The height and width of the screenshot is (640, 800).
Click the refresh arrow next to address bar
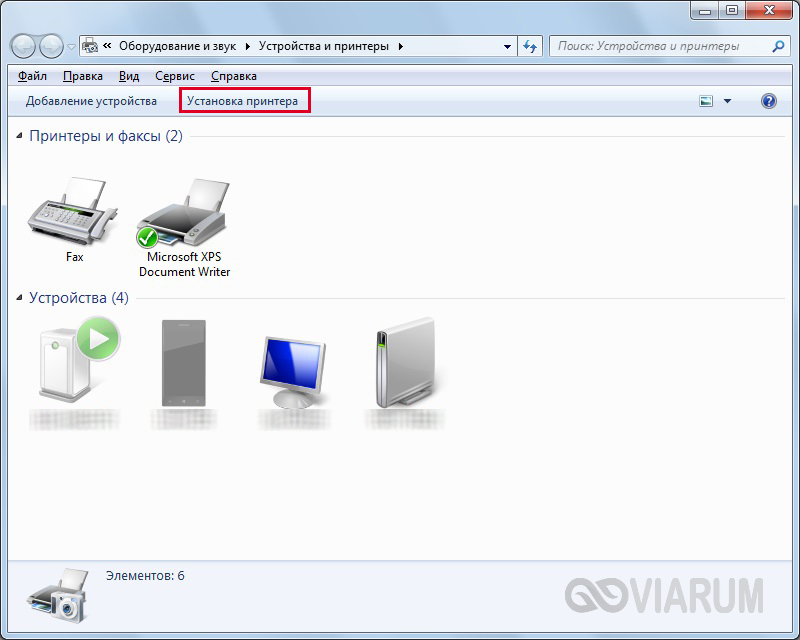tap(530, 45)
